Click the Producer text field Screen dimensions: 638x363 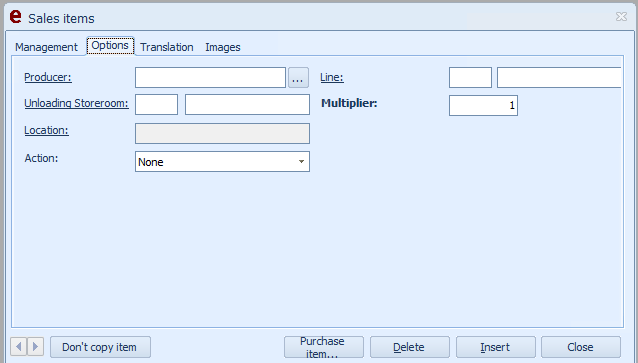pyautogui.click(x=210, y=78)
